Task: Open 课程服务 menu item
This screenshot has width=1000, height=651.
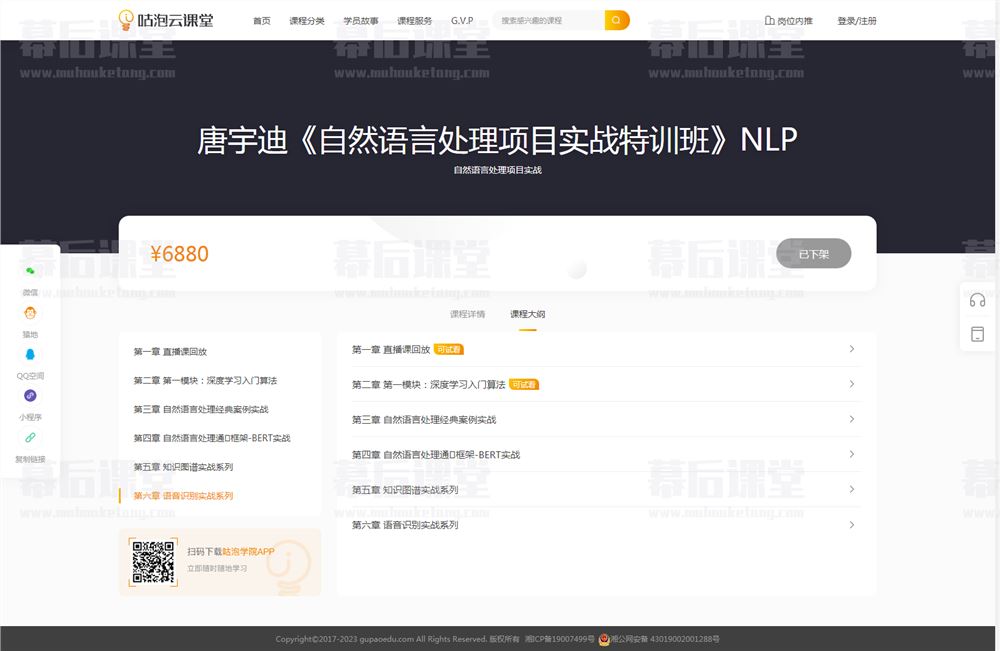Action: point(415,20)
